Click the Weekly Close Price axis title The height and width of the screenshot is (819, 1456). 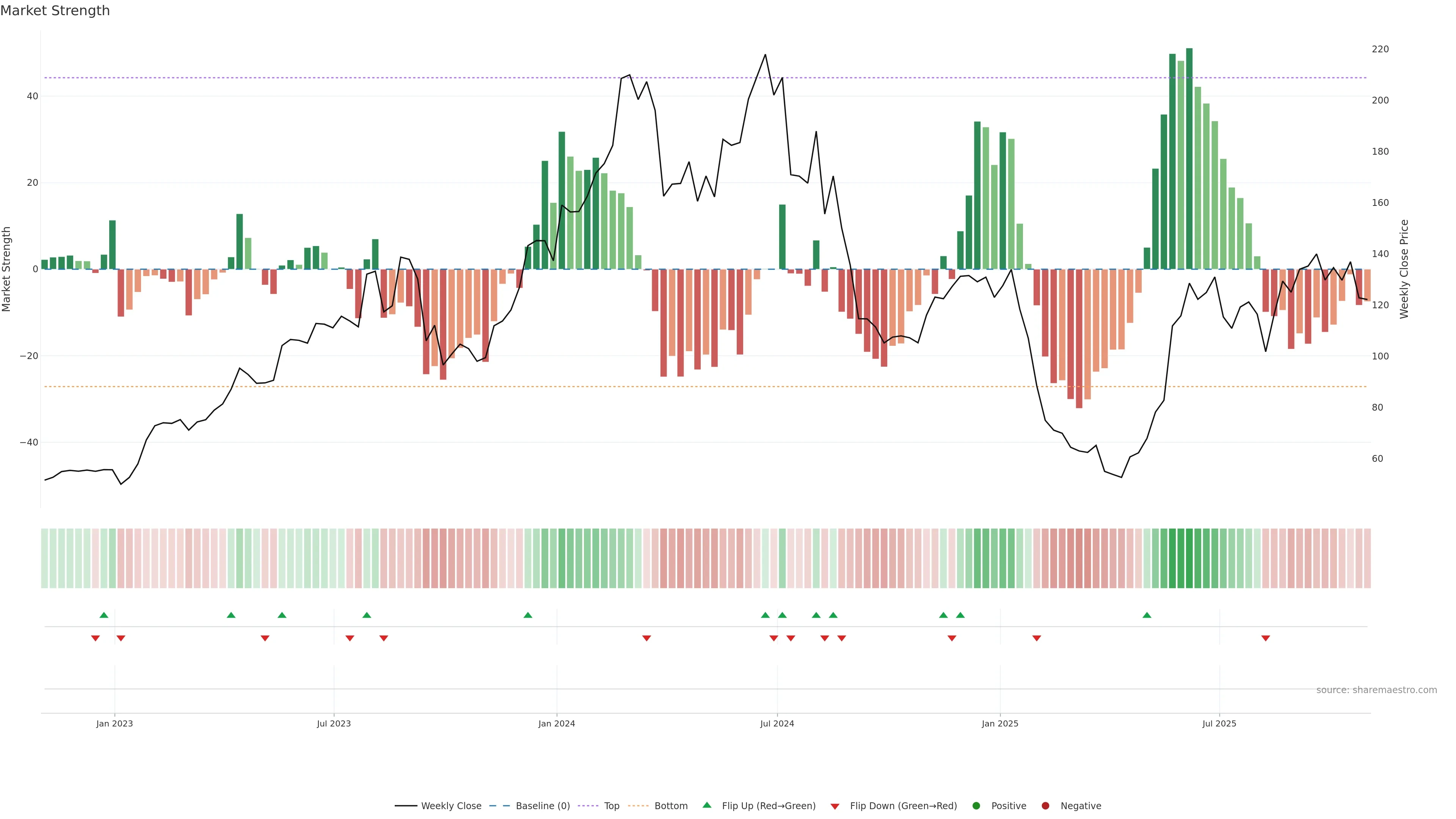coord(1404,269)
